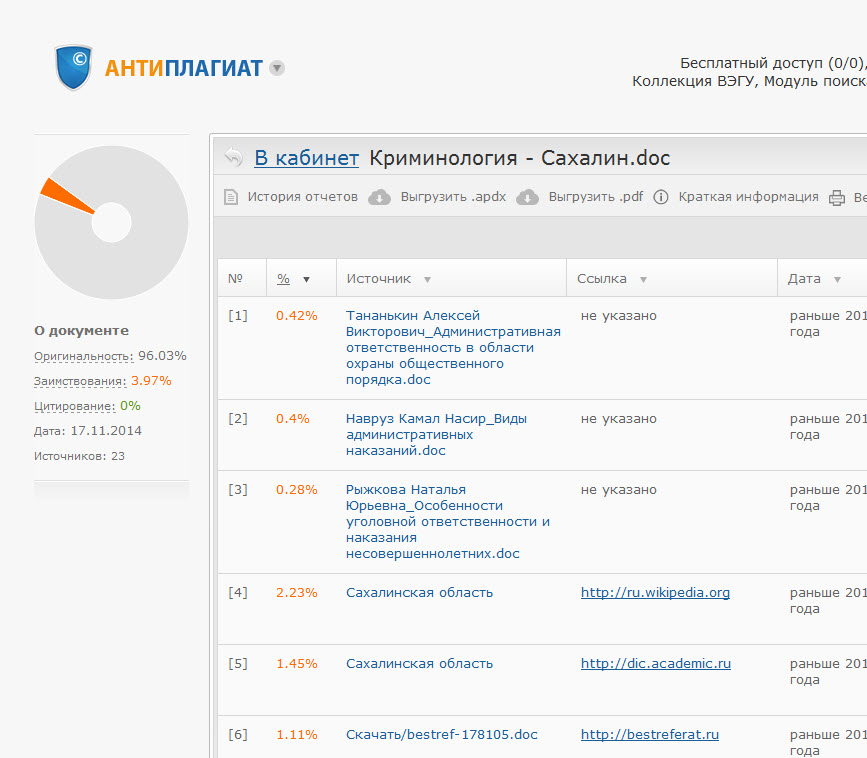Go to В кабинет link
The height and width of the screenshot is (758, 867).
[x=306, y=158]
